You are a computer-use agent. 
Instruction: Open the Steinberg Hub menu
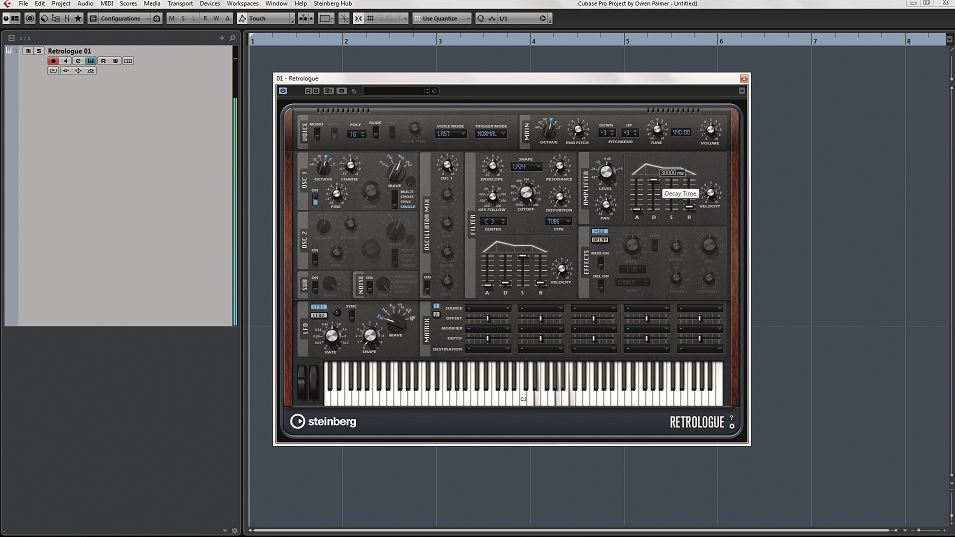[333, 4]
